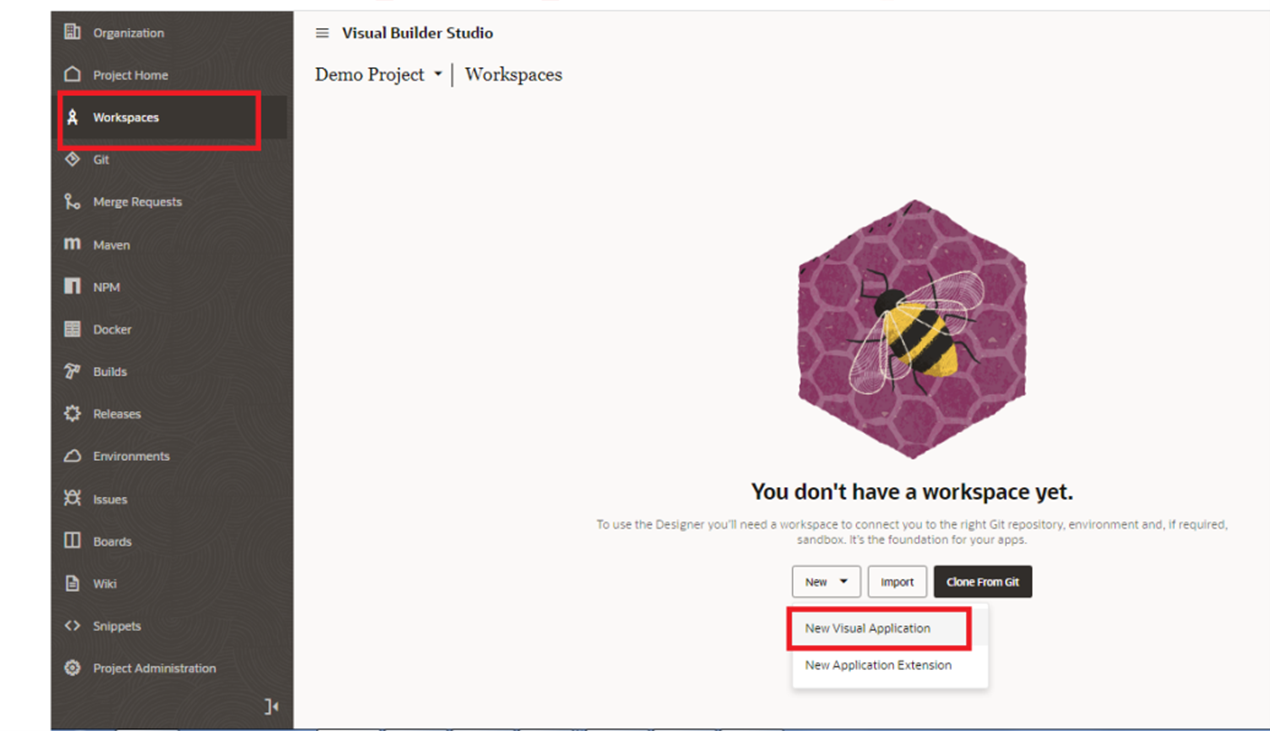The width and height of the screenshot is (1270, 731).
Task: Open the Issues panel icon
Action: tap(72, 499)
